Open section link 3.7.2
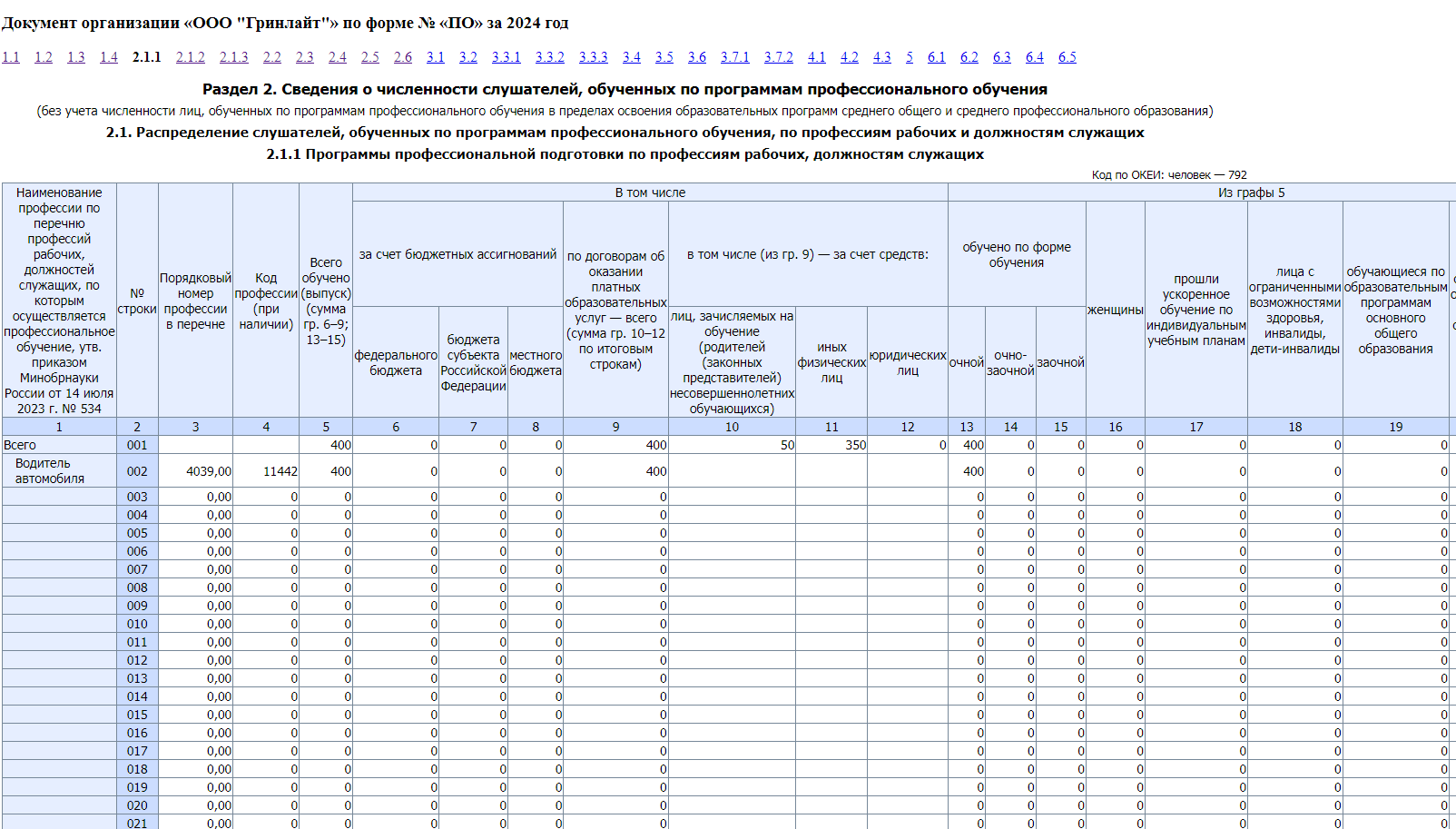This screenshot has height=829, width=1456. click(x=779, y=57)
